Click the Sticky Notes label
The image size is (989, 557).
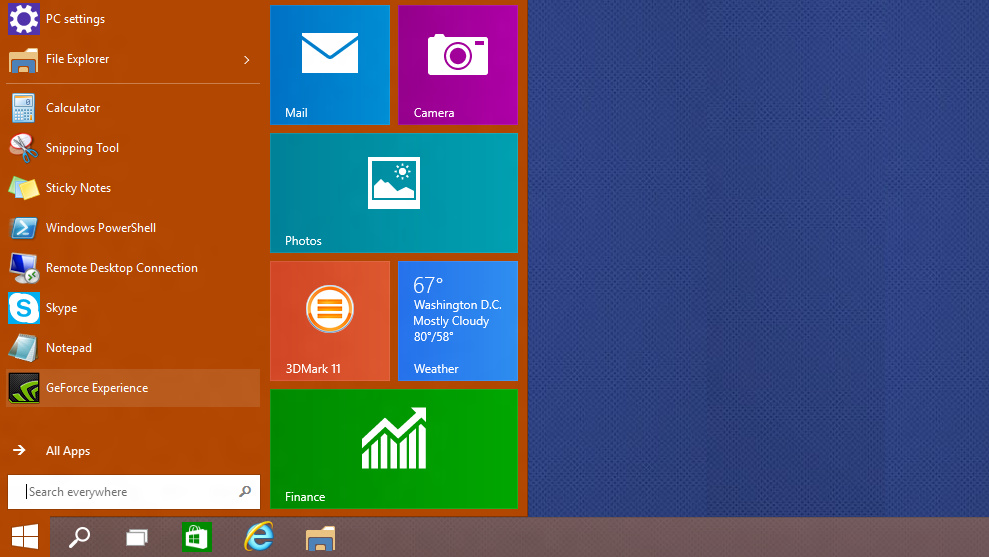(78, 188)
